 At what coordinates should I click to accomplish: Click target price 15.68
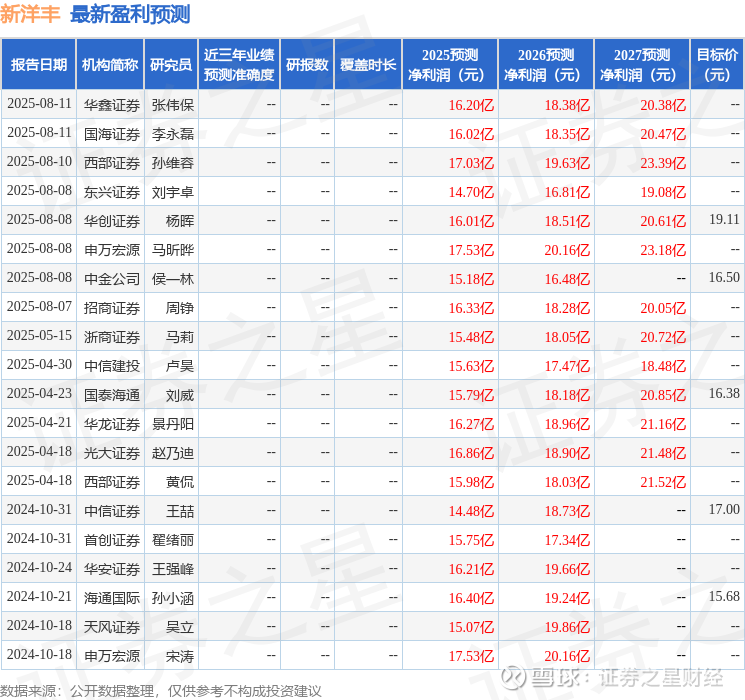724,596
